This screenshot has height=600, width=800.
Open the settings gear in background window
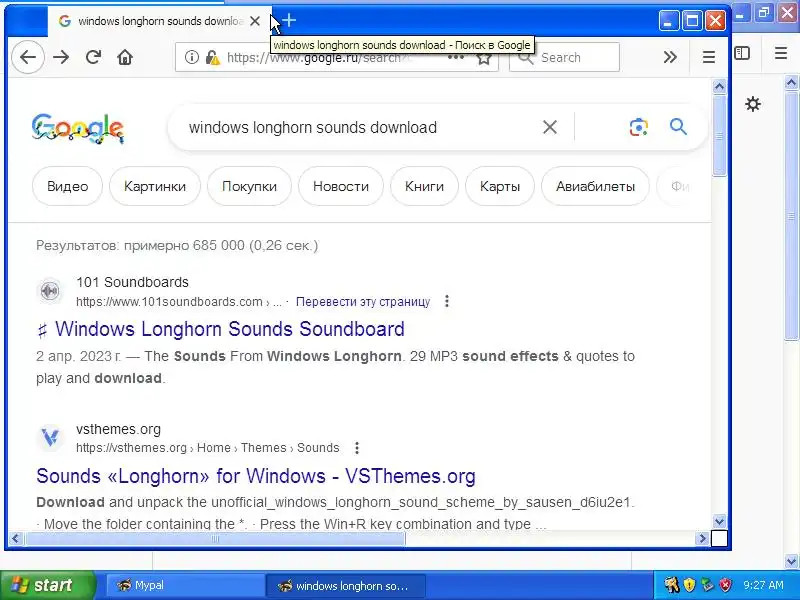(753, 104)
